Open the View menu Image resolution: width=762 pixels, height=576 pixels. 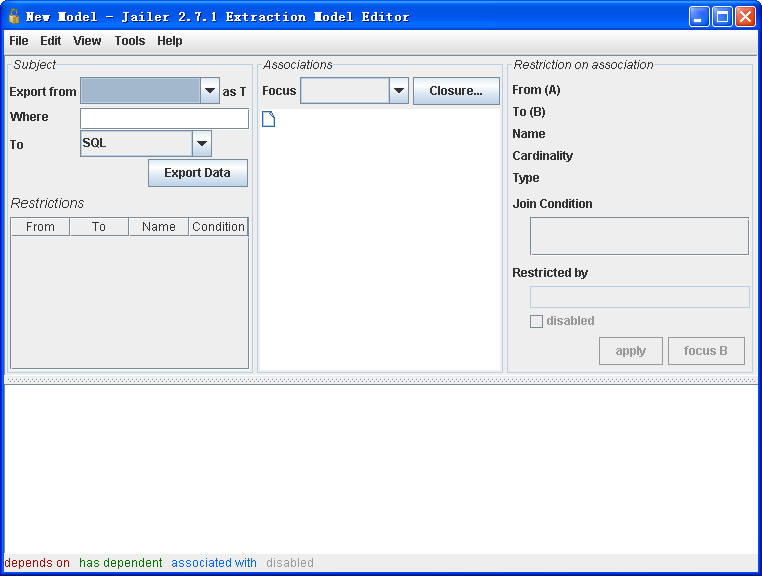tap(87, 41)
